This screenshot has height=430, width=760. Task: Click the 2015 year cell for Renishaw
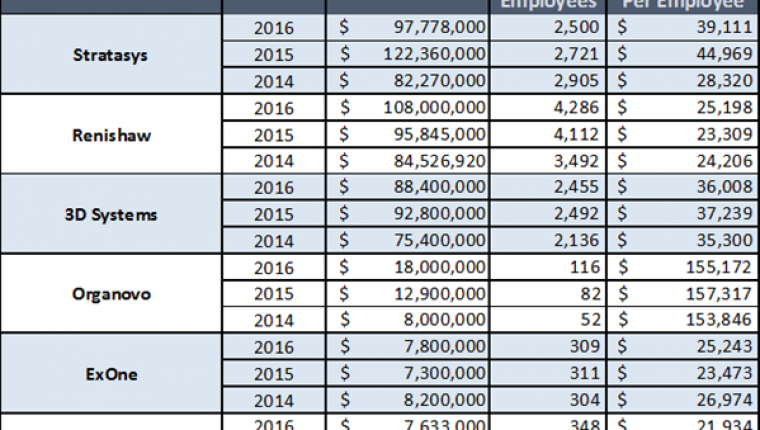click(x=274, y=134)
